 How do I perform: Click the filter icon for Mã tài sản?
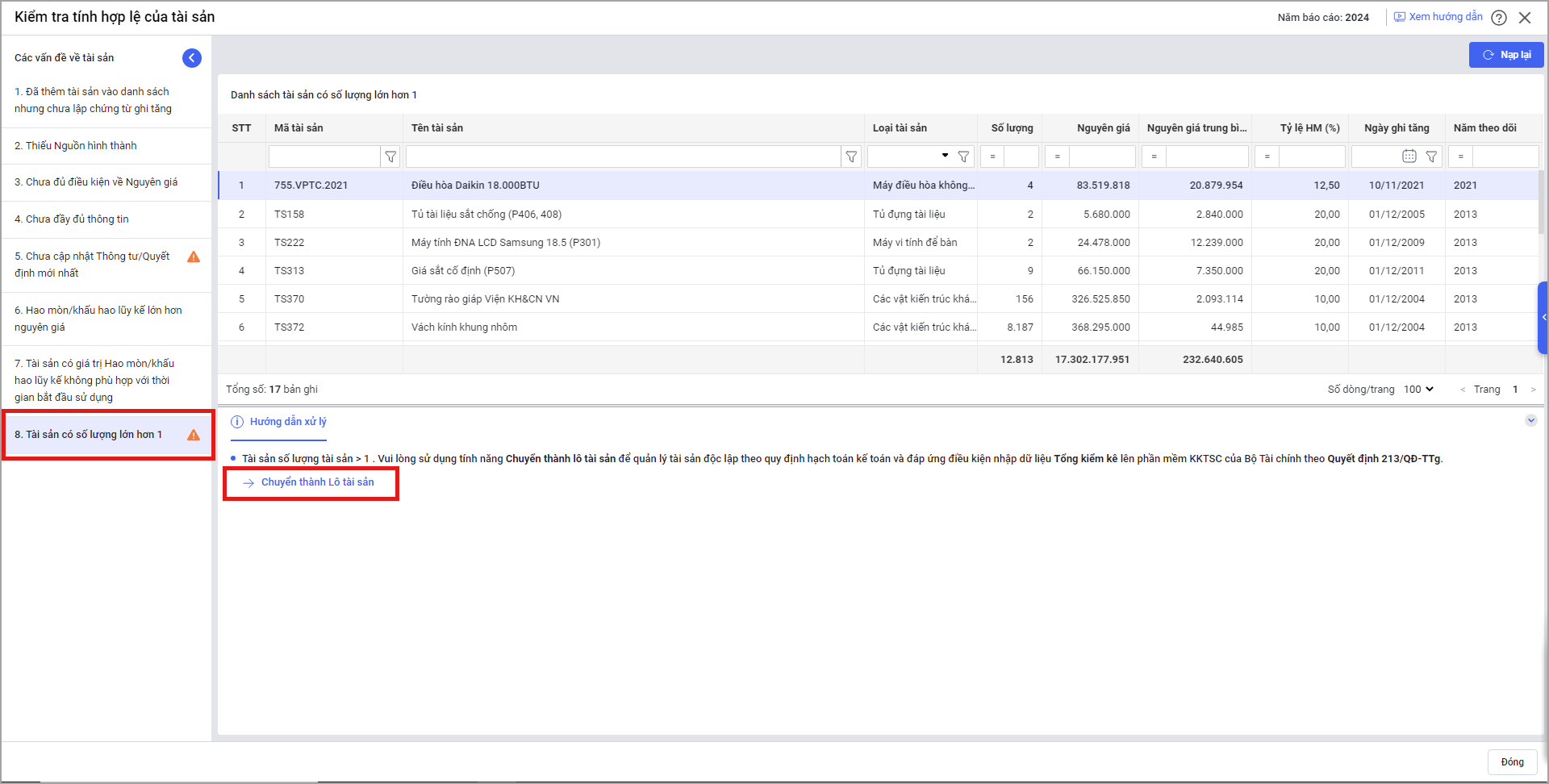390,156
